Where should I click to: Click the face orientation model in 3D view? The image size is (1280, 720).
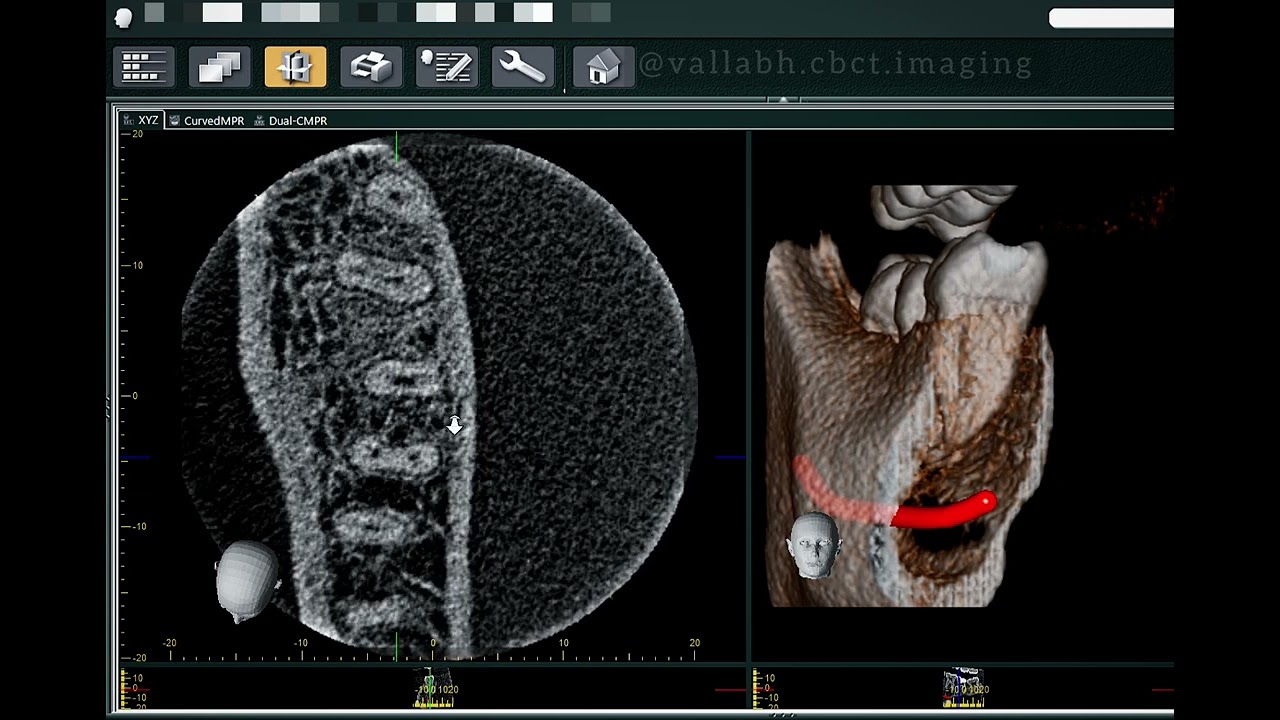pos(814,545)
